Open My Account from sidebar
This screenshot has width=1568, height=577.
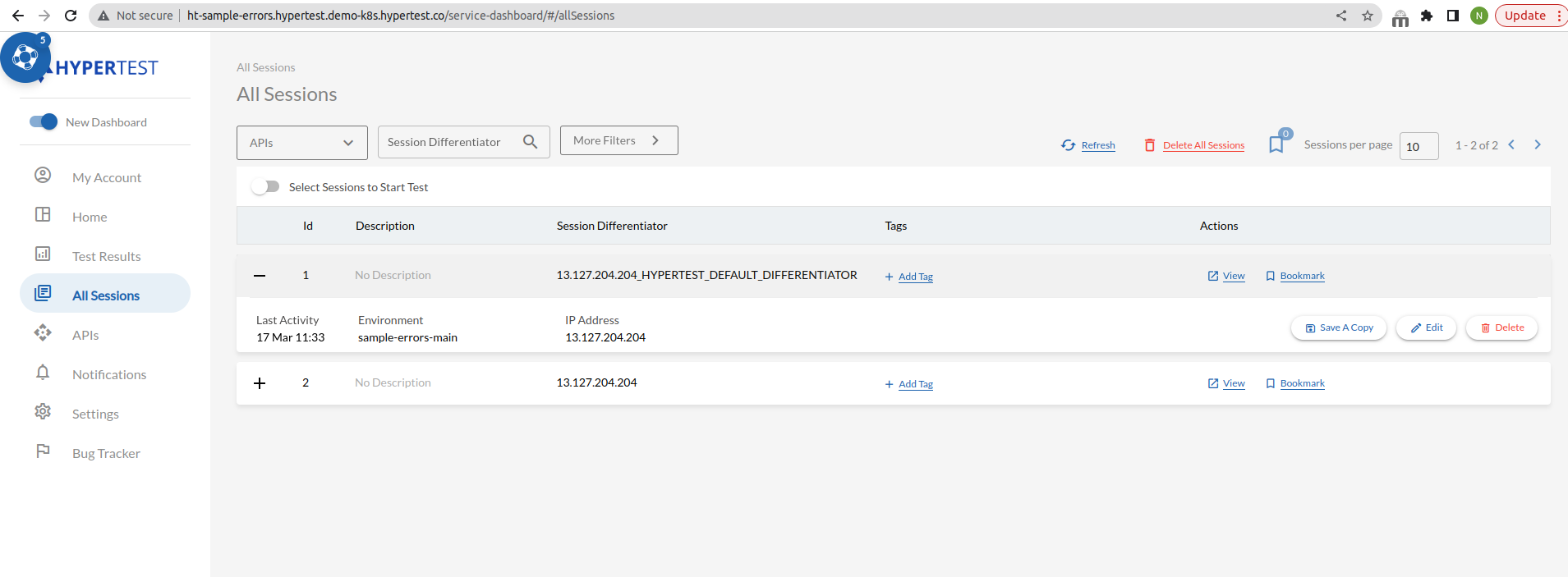[106, 177]
